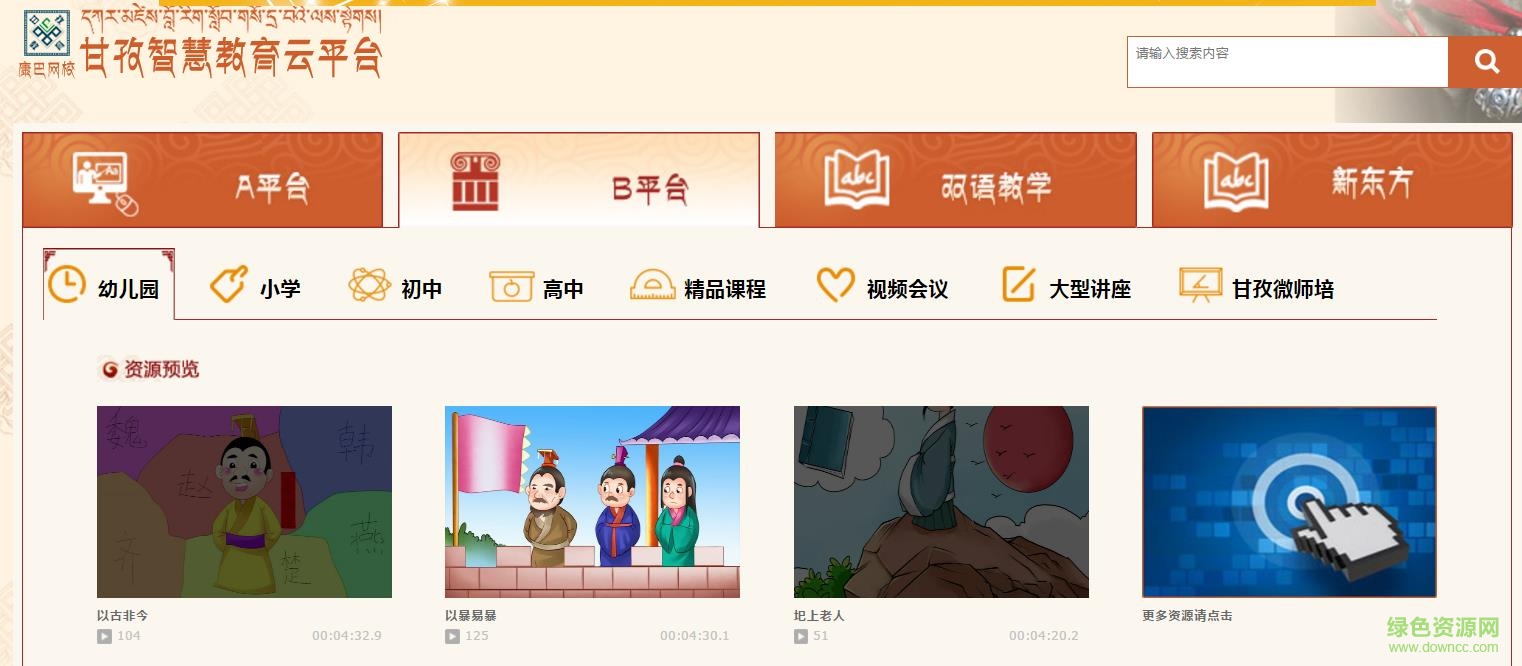This screenshot has height=666, width=1522.
Task: Click the 康巴网校 logo icon
Action: coord(47,35)
